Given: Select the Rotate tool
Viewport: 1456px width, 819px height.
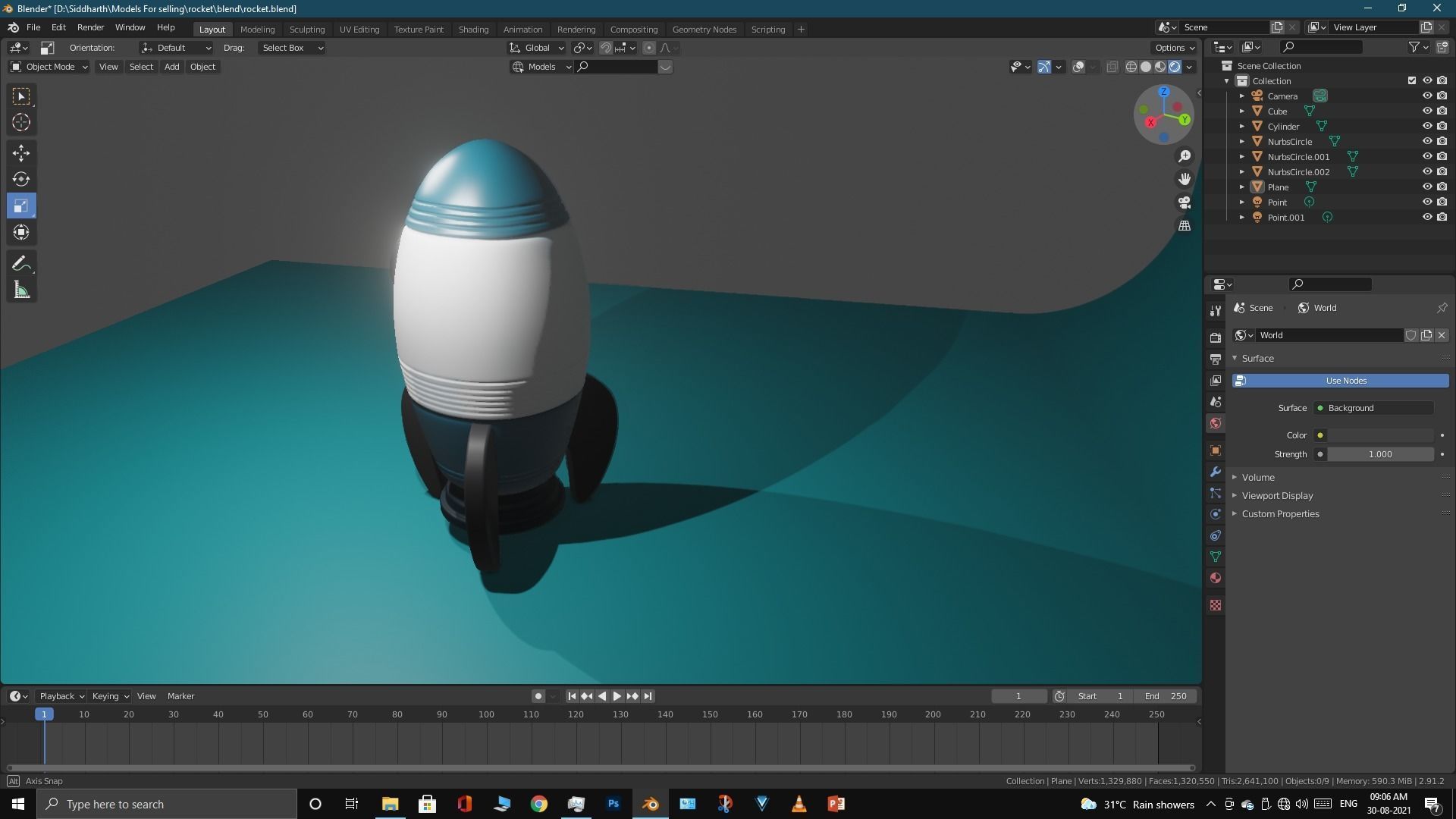Looking at the screenshot, I should pos(21,180).
